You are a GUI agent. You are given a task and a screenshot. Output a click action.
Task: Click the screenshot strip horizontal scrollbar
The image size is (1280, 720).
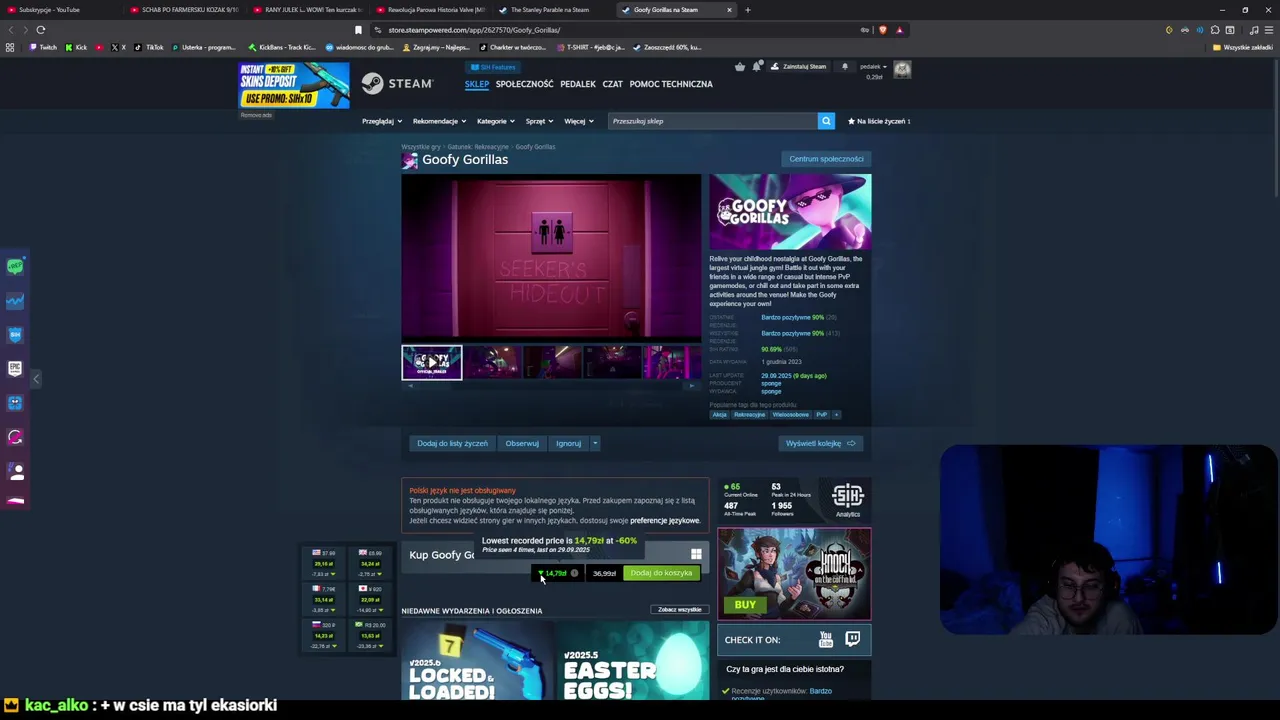tap(551, 386)
